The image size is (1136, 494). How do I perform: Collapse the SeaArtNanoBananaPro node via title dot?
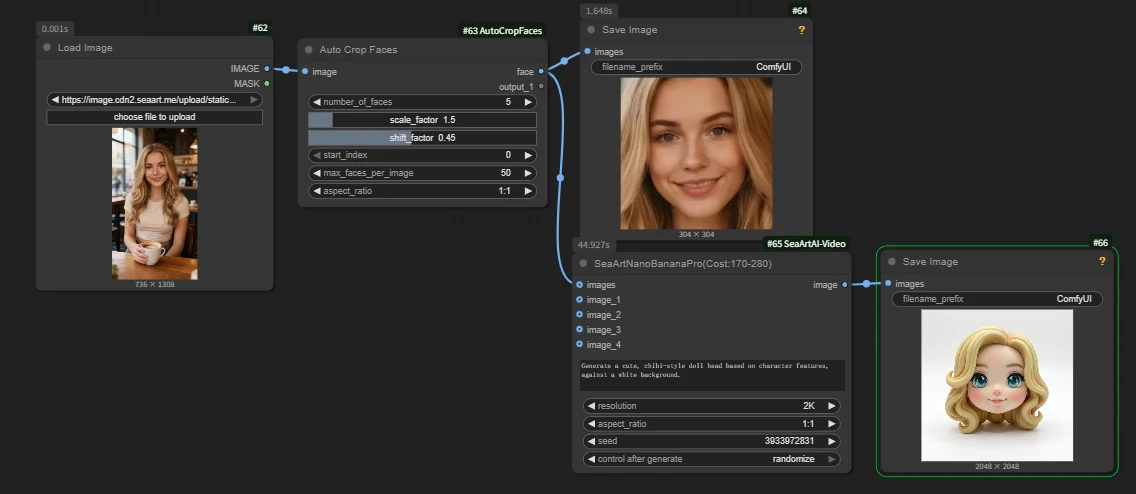click(x=583, y=263)
